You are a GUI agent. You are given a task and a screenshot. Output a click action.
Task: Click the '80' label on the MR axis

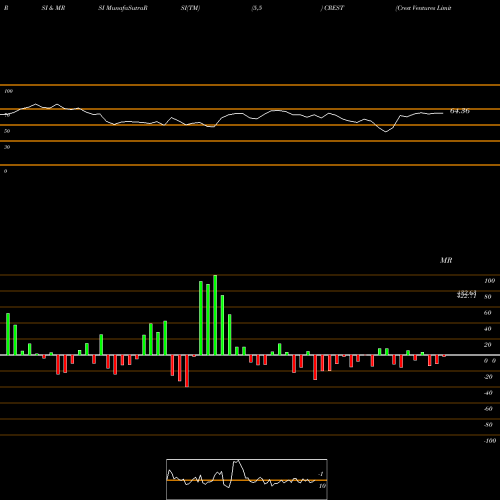tap(488, 297)
